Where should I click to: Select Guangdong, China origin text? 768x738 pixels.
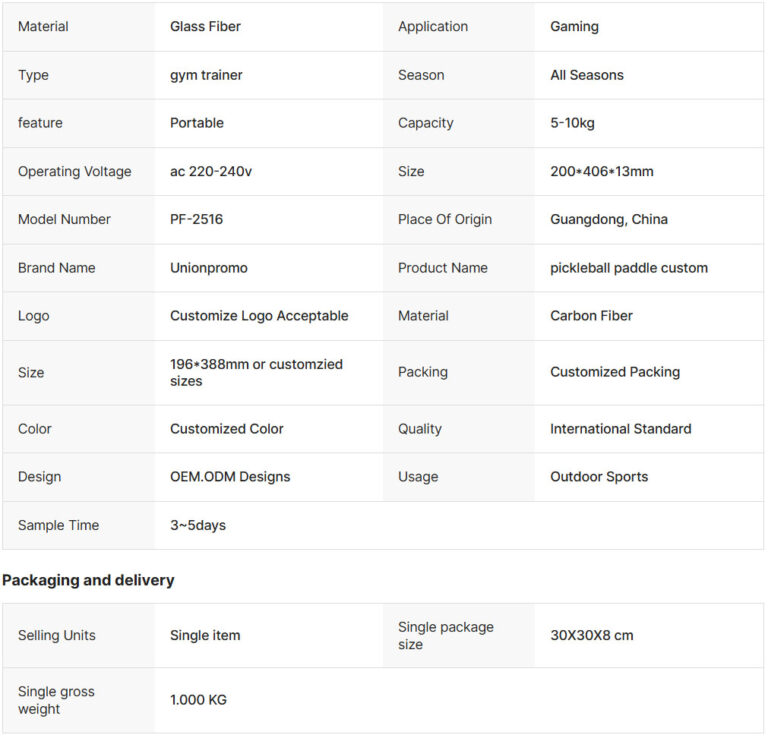[x=609, y=219]
